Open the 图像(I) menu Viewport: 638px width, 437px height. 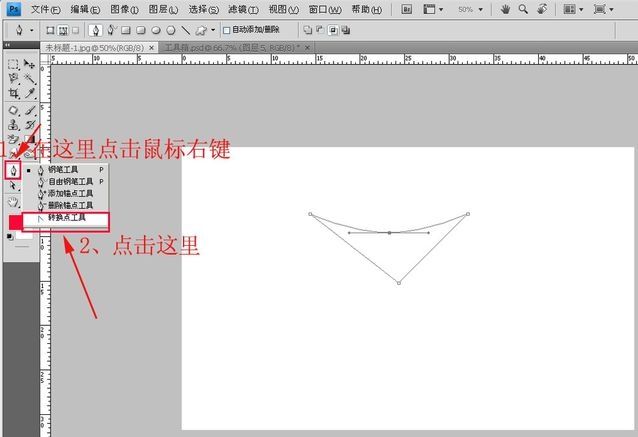click(x=125, y=9)
